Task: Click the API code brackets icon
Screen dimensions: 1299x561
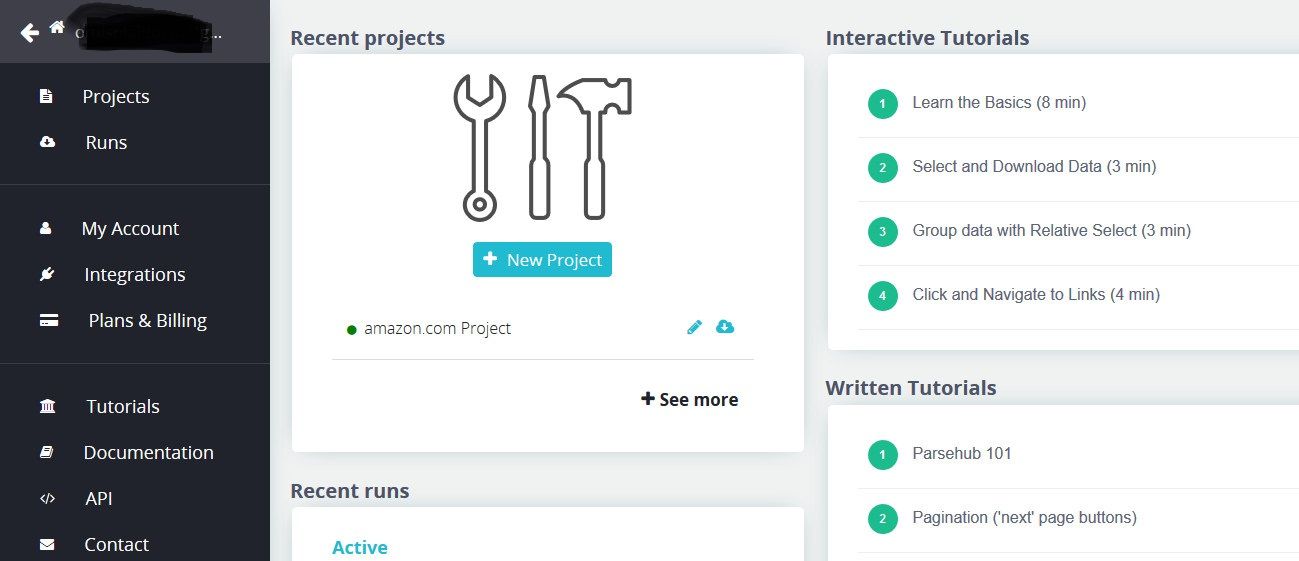Action: (47, 499)
